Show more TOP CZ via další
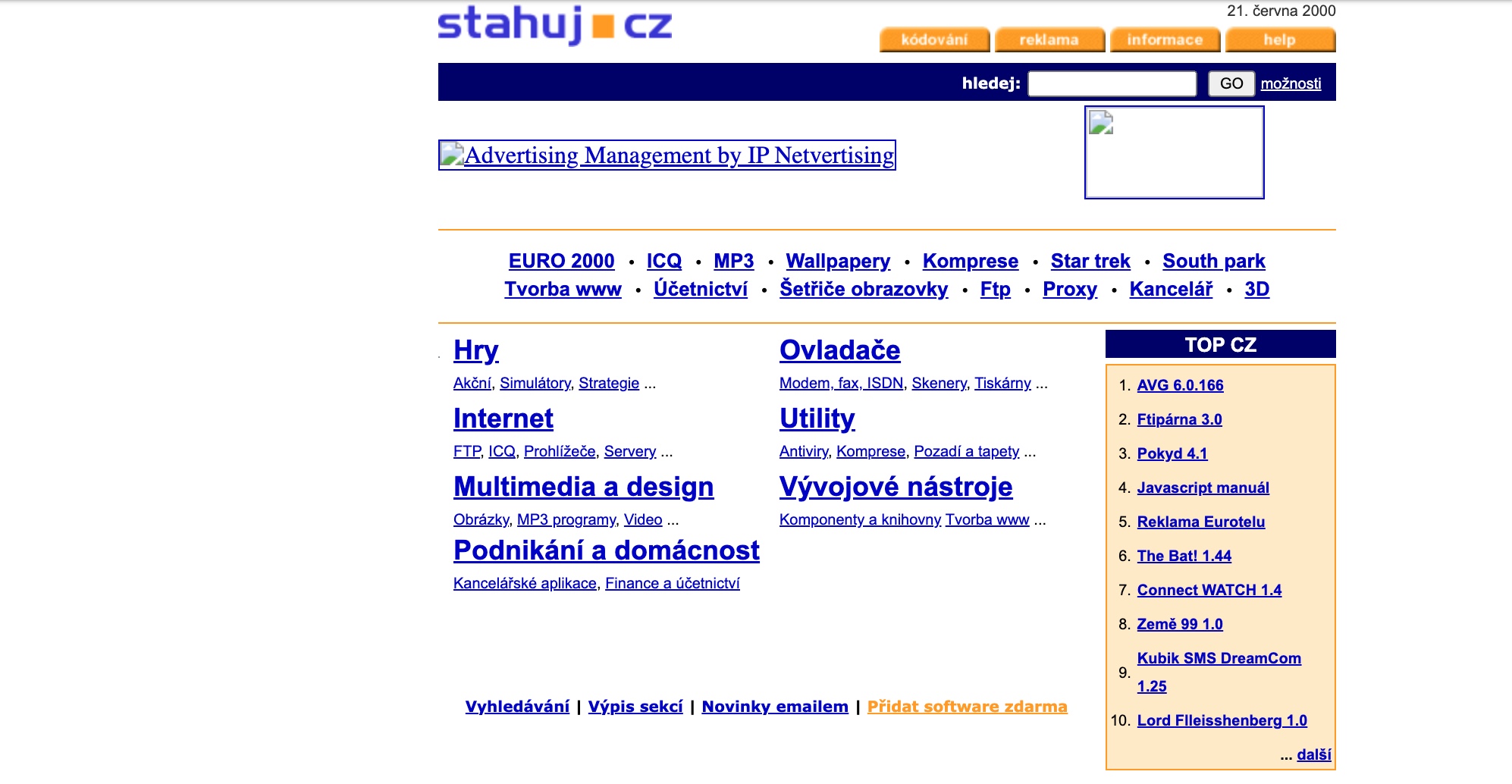Image resolution: width=1512 pixels, height=784 pixels. click(x=1314, y=754)
